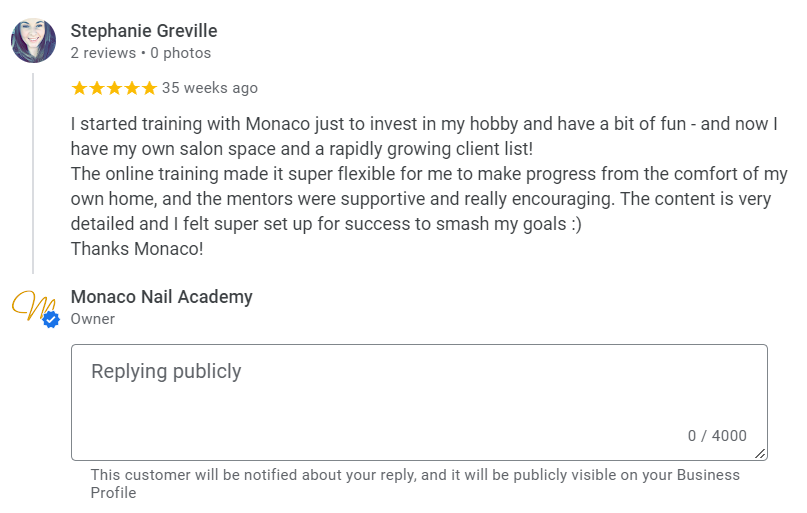This screenshot has height=513, width=807.
Task: Open Stephanie Greville's reviewer name link
Action: pyautogui.click(x=144, y=31)
